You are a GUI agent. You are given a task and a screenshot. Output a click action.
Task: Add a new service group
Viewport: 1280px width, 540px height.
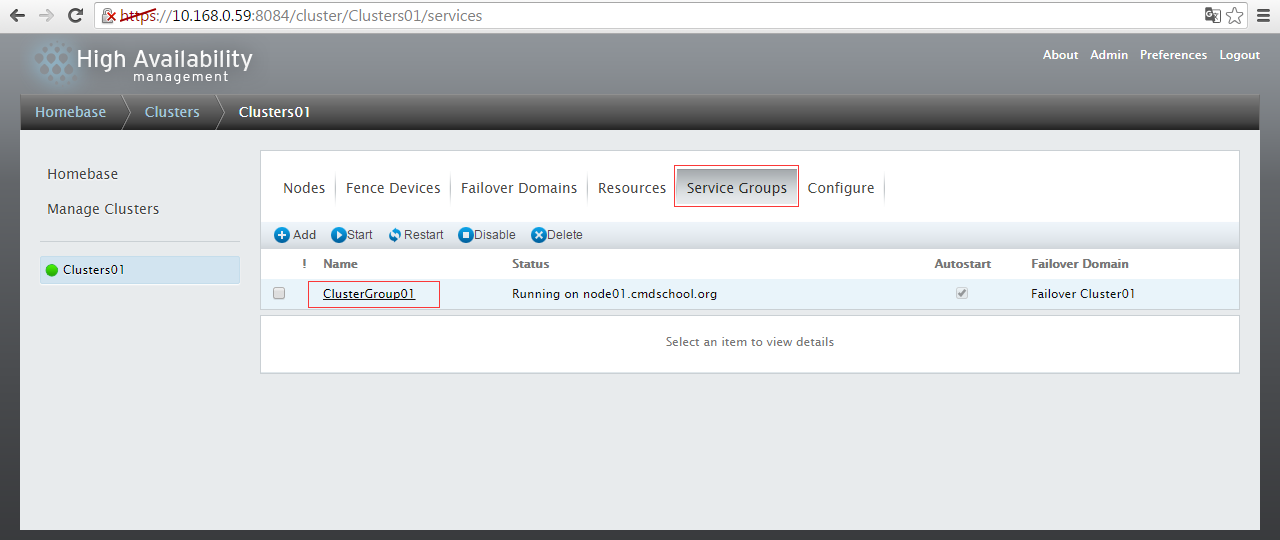[295, 235]
